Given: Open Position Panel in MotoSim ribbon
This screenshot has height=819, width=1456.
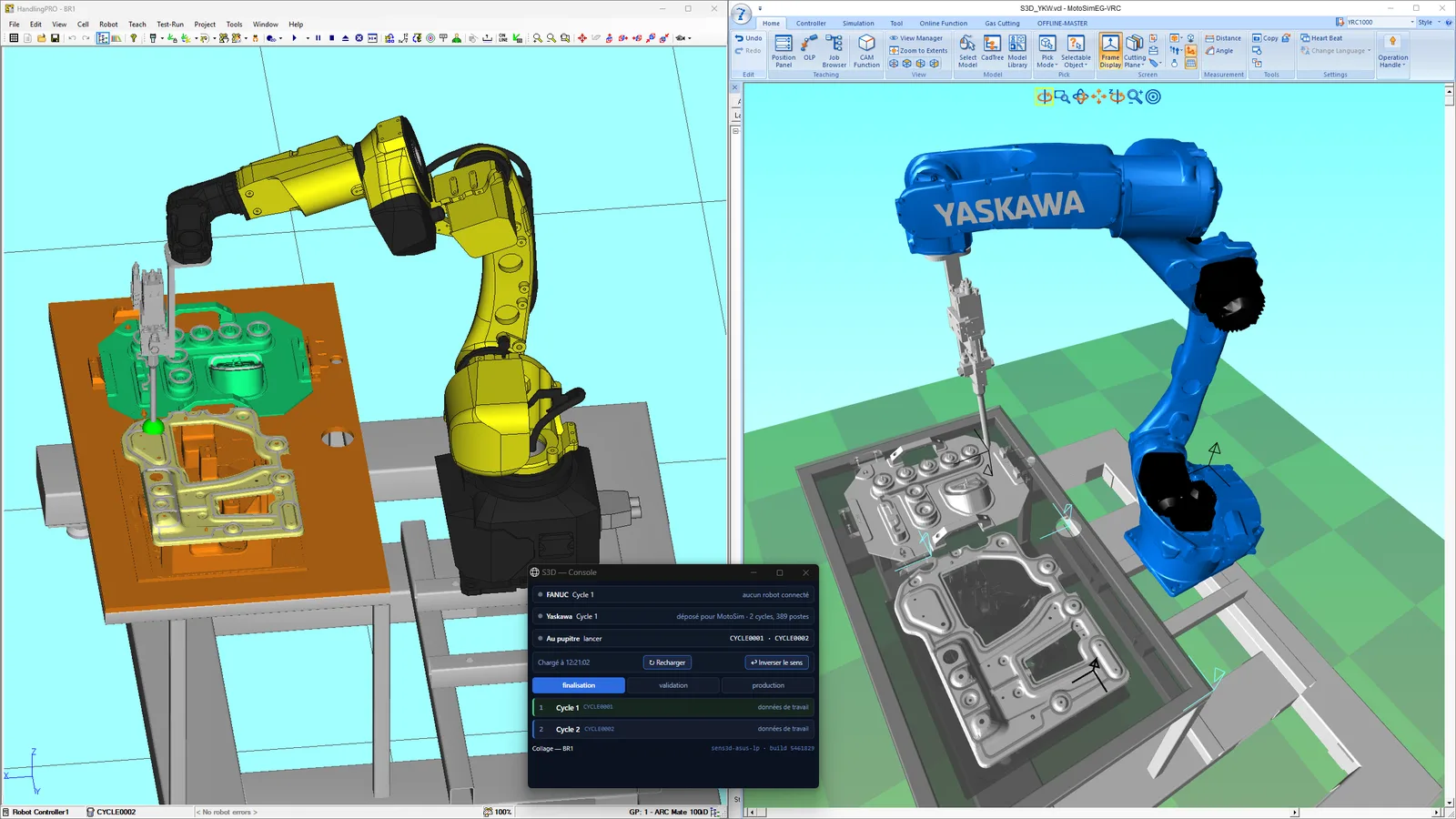Looking at the screenshot, I should 783,51.
